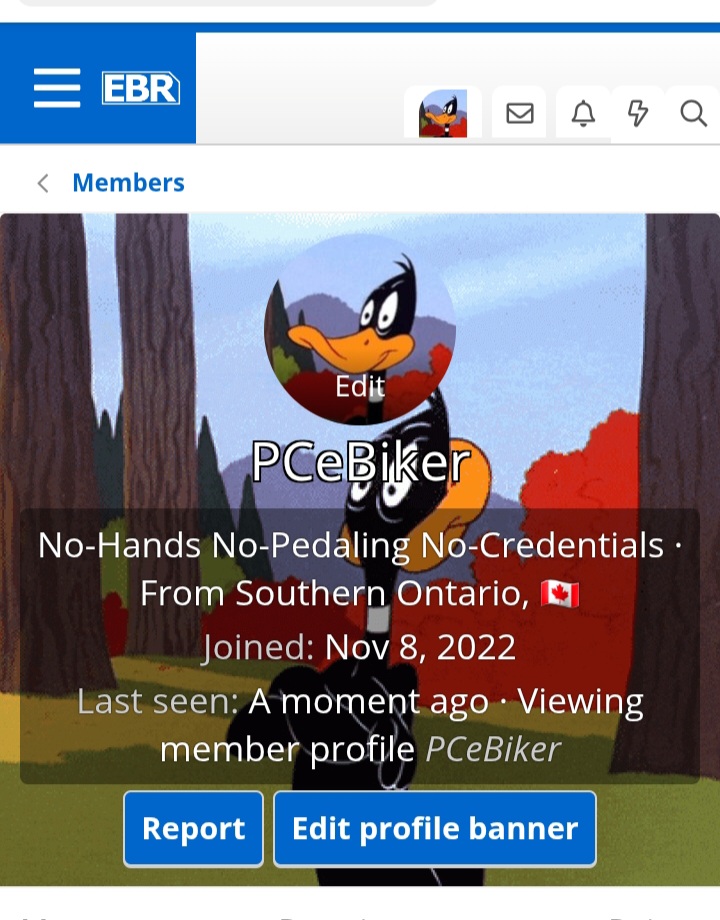The width and height of the screenshot is (720, 920).
Task: Click the Edit profile banner button
Action: [x=435, y=828]
